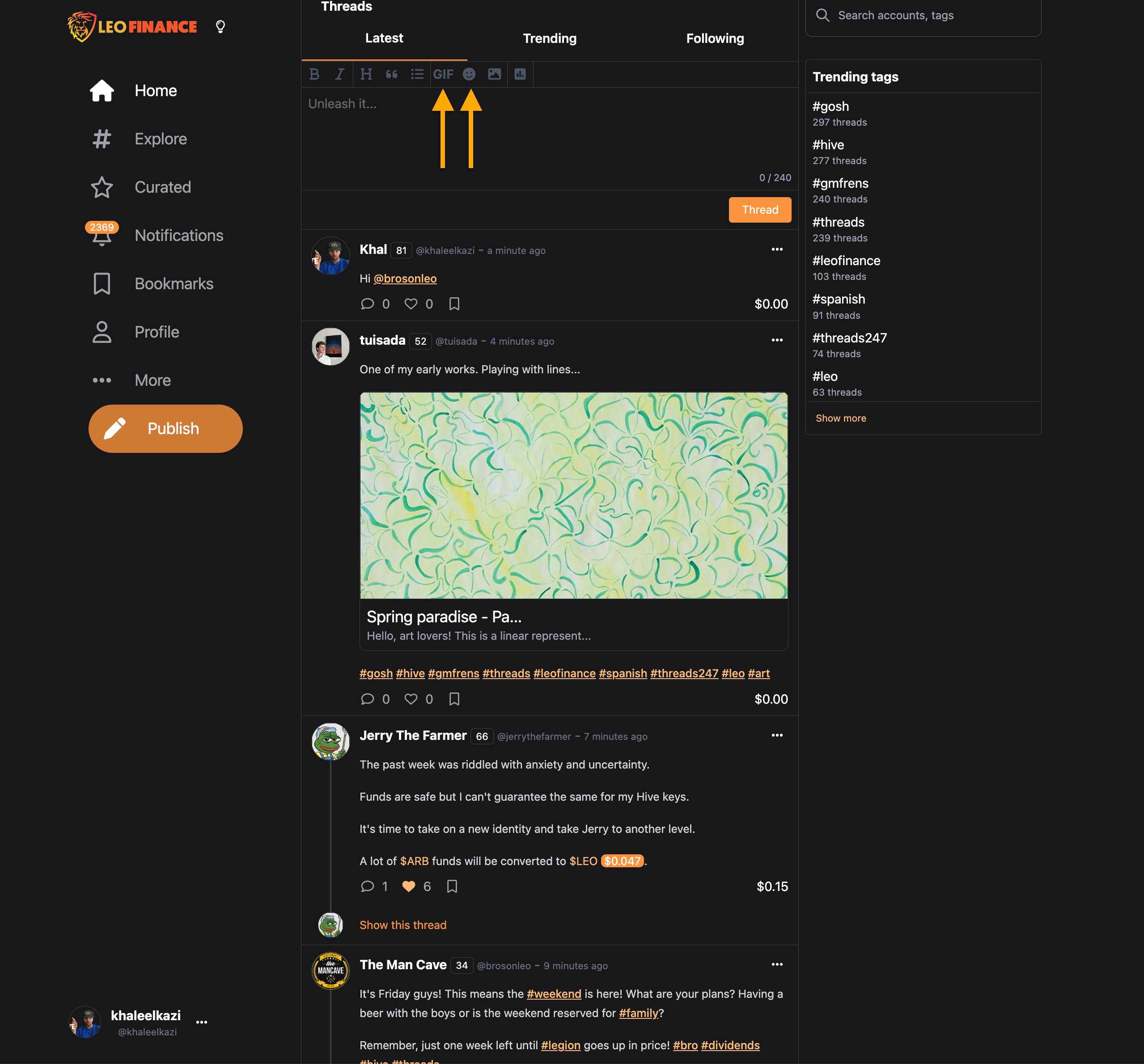Insert a bulleted list
Viewport: 1144px width, 1064px height.
(x=417, y=74)
